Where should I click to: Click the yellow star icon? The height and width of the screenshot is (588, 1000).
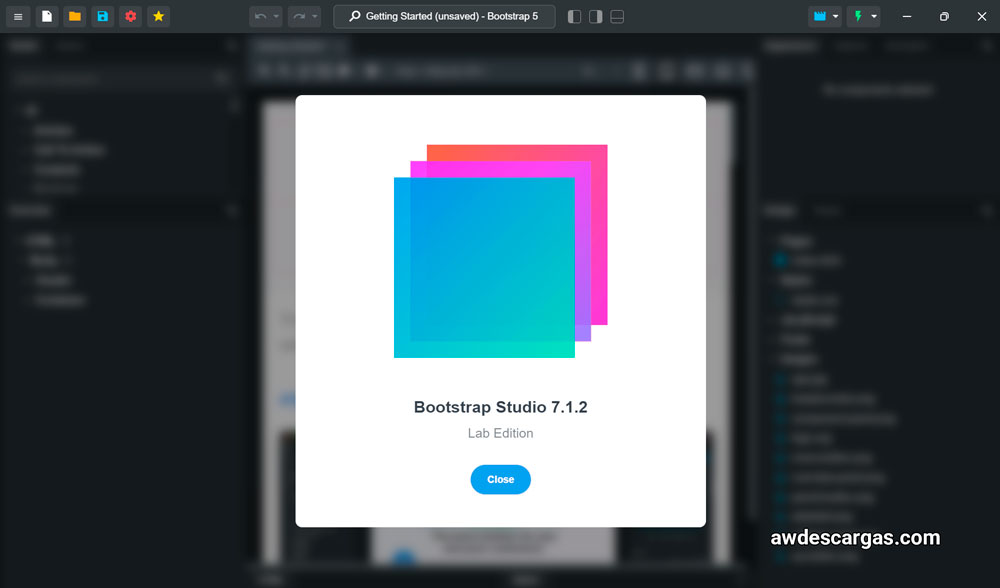pyautogui.click(x=159, y=17)
